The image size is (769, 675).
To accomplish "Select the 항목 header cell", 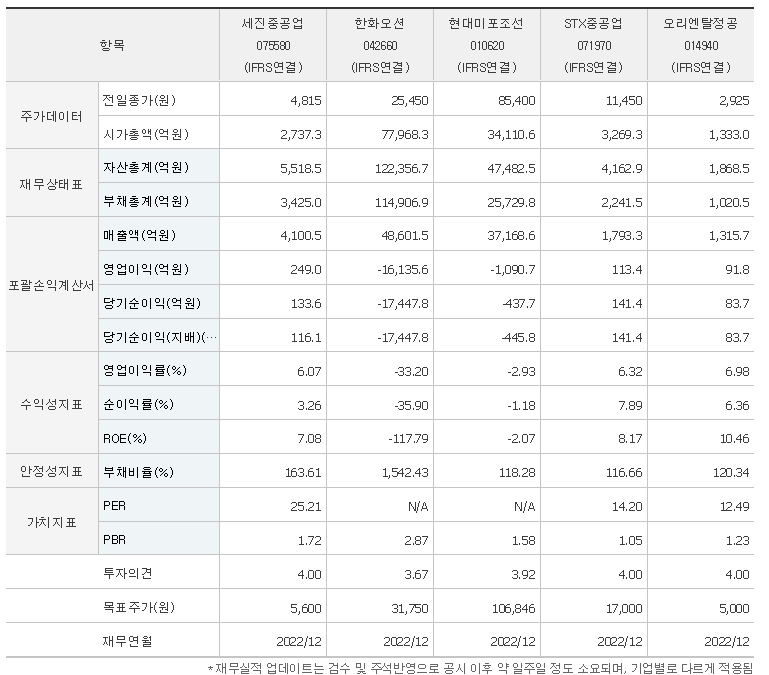I will pos(112,45).
